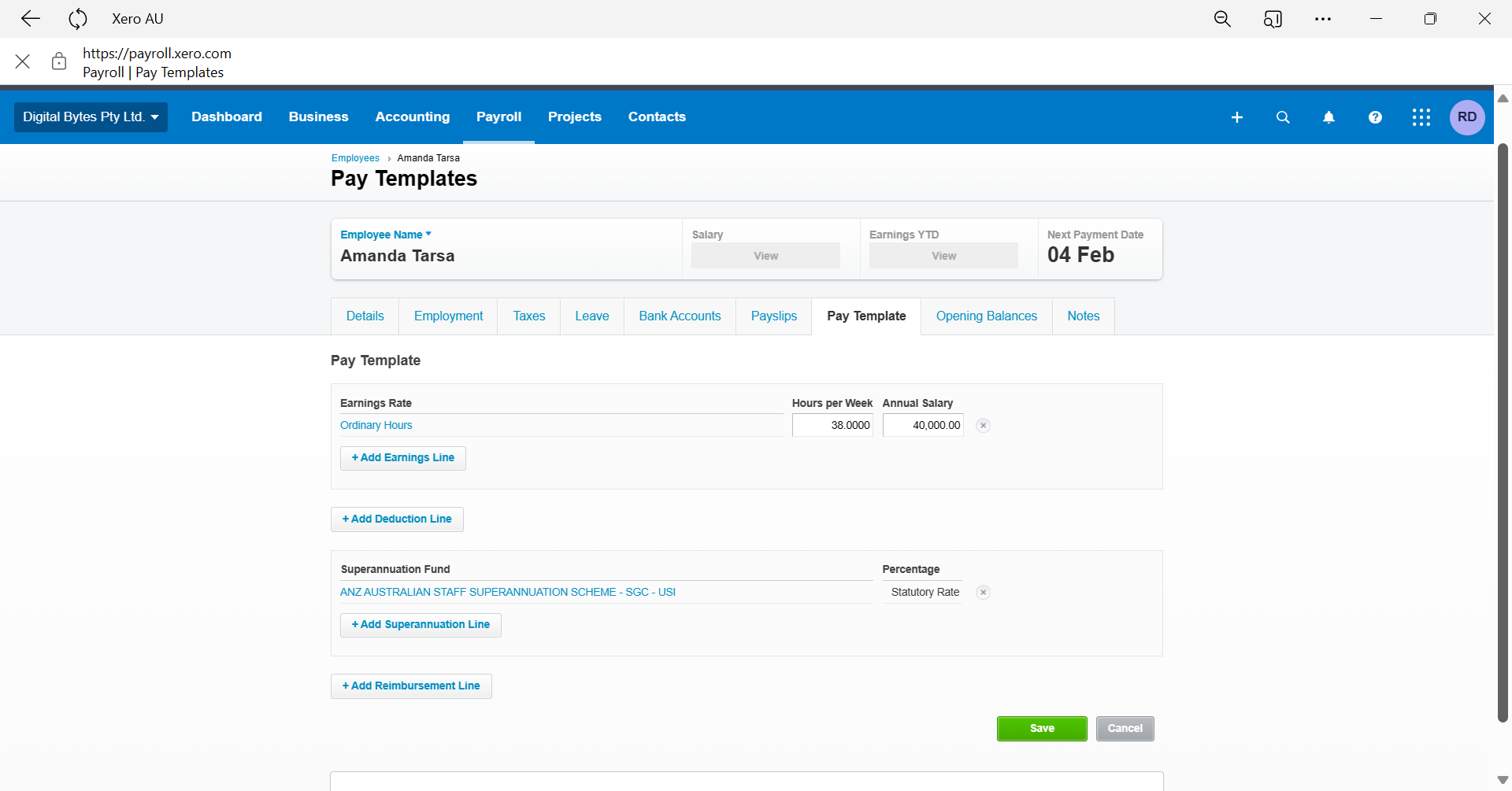Open the Business menu
Image resolution: width=1512 pixels, height=791 pixels.
coord(318,117)
